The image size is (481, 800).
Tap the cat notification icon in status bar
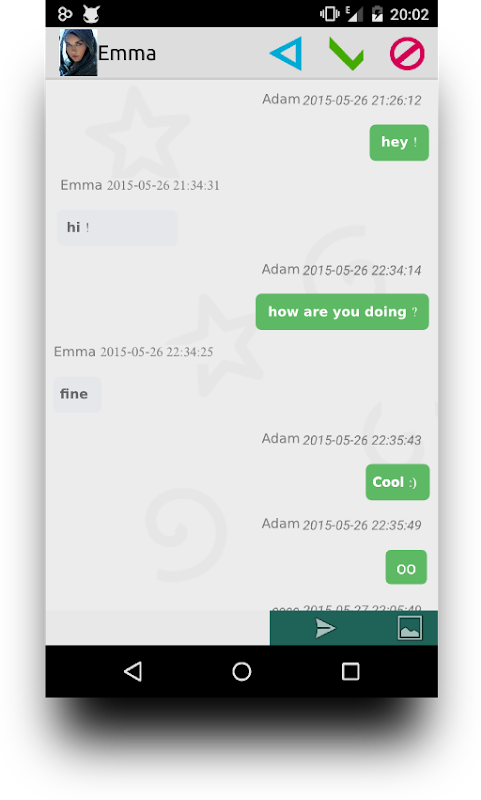91,14
